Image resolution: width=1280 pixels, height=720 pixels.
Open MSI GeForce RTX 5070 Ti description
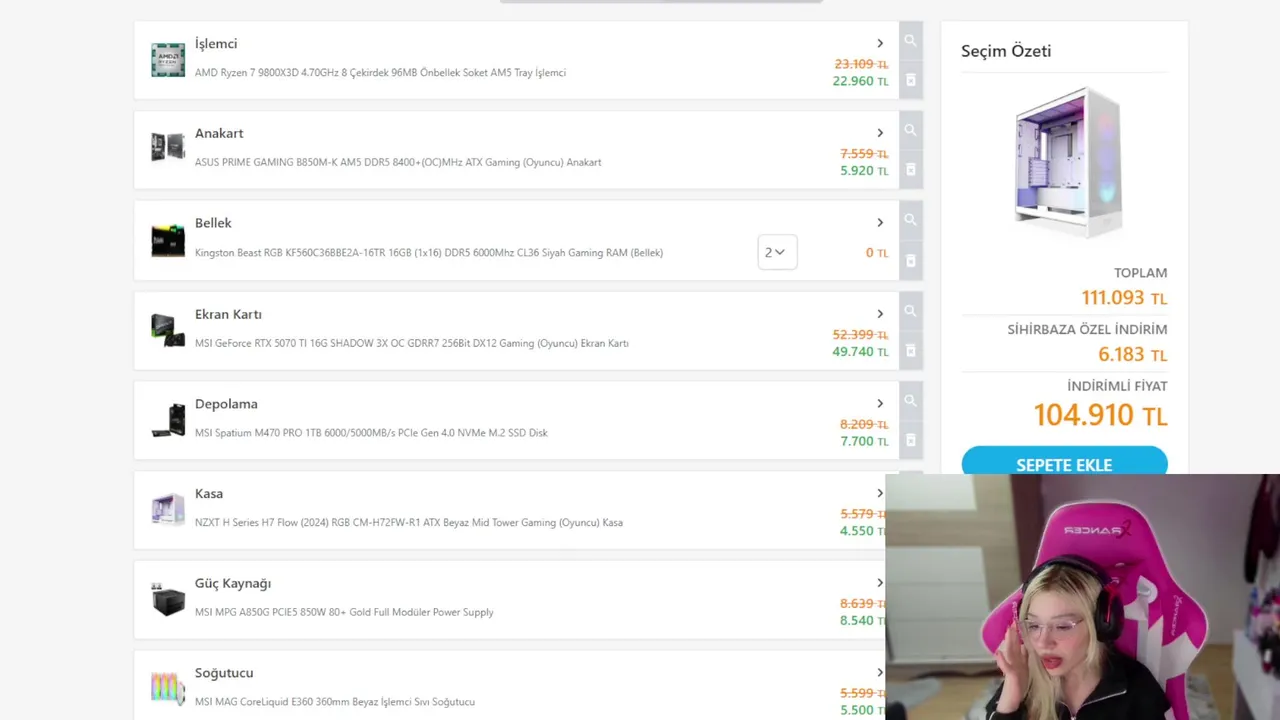click(412, 343)
